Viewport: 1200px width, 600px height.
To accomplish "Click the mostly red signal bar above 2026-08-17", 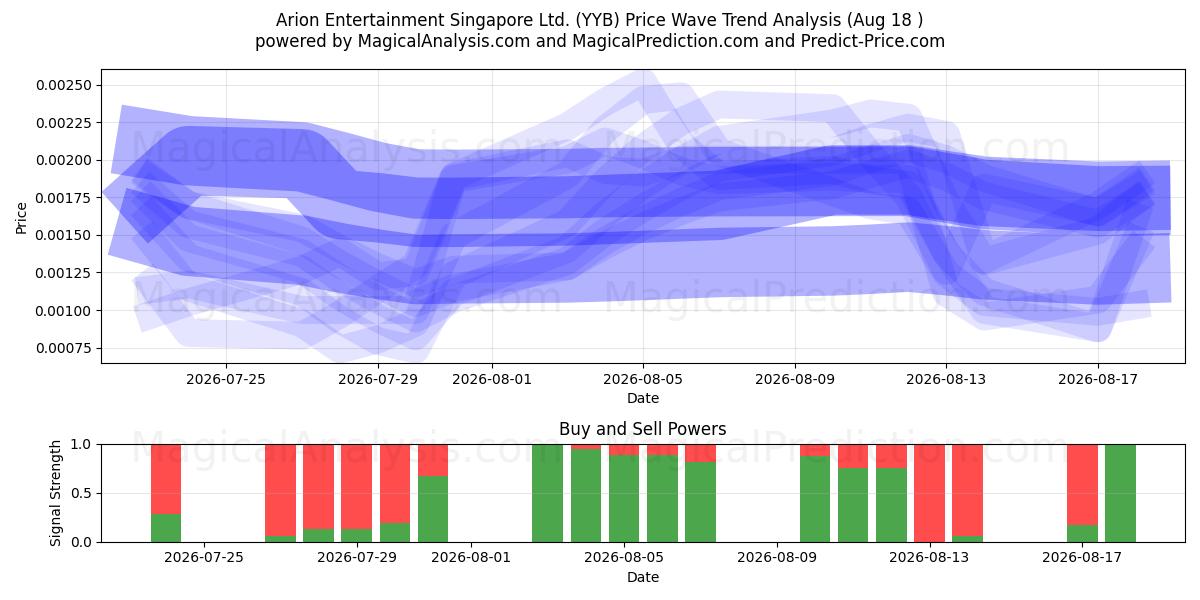I will (1082, 493).
